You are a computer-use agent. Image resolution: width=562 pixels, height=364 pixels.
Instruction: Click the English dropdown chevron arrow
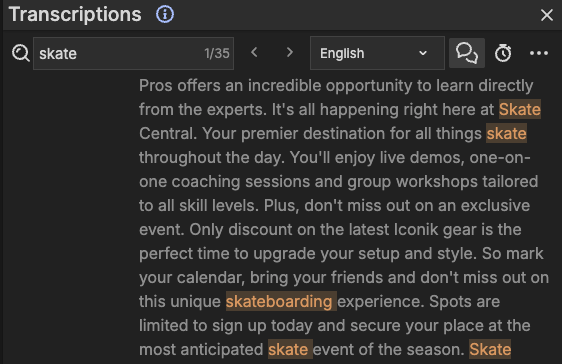coord(423,53)
